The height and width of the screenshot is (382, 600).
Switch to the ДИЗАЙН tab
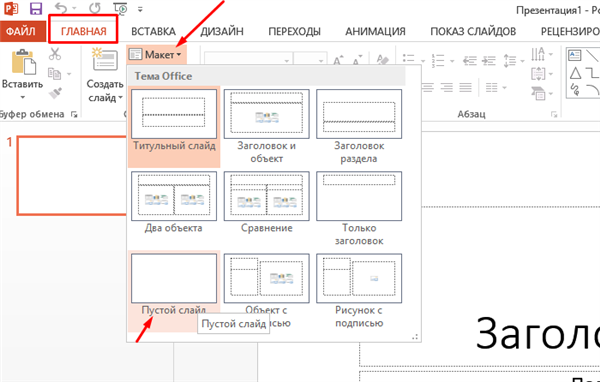point(222,31)
